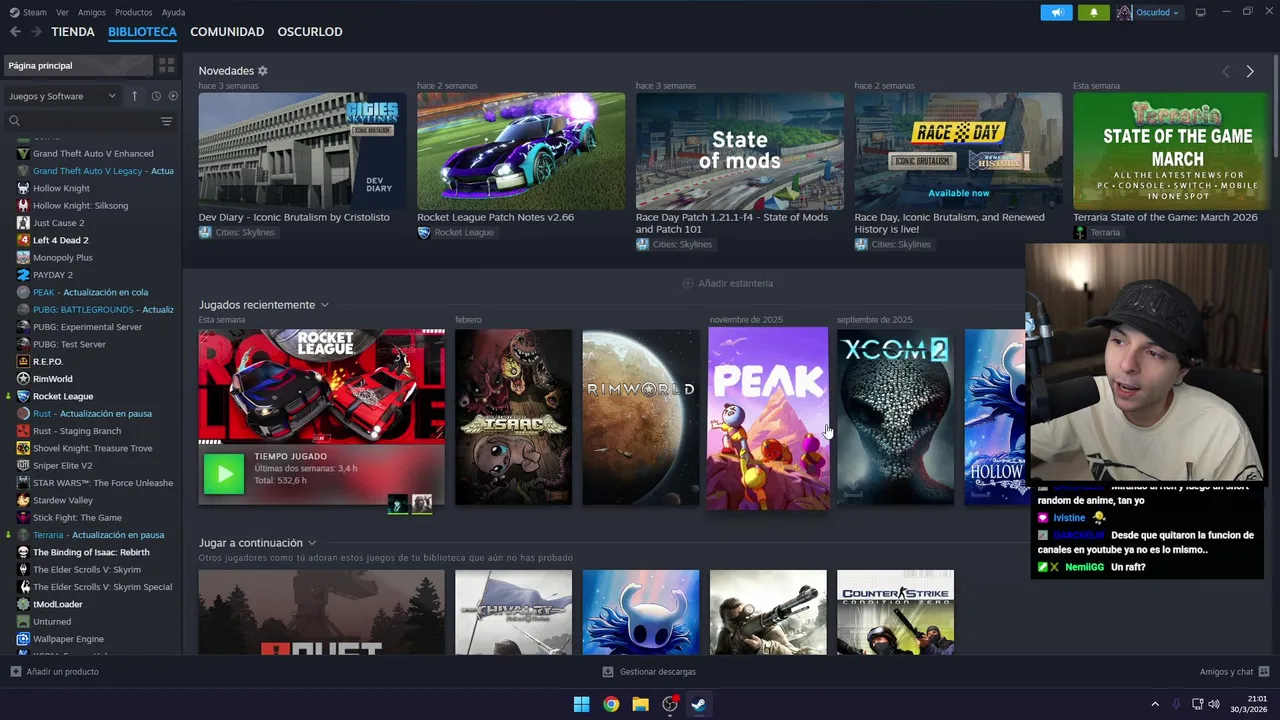Open the green notifications bell
The width and height of the screenshot is (1280, 720).
coord(1093,12)
